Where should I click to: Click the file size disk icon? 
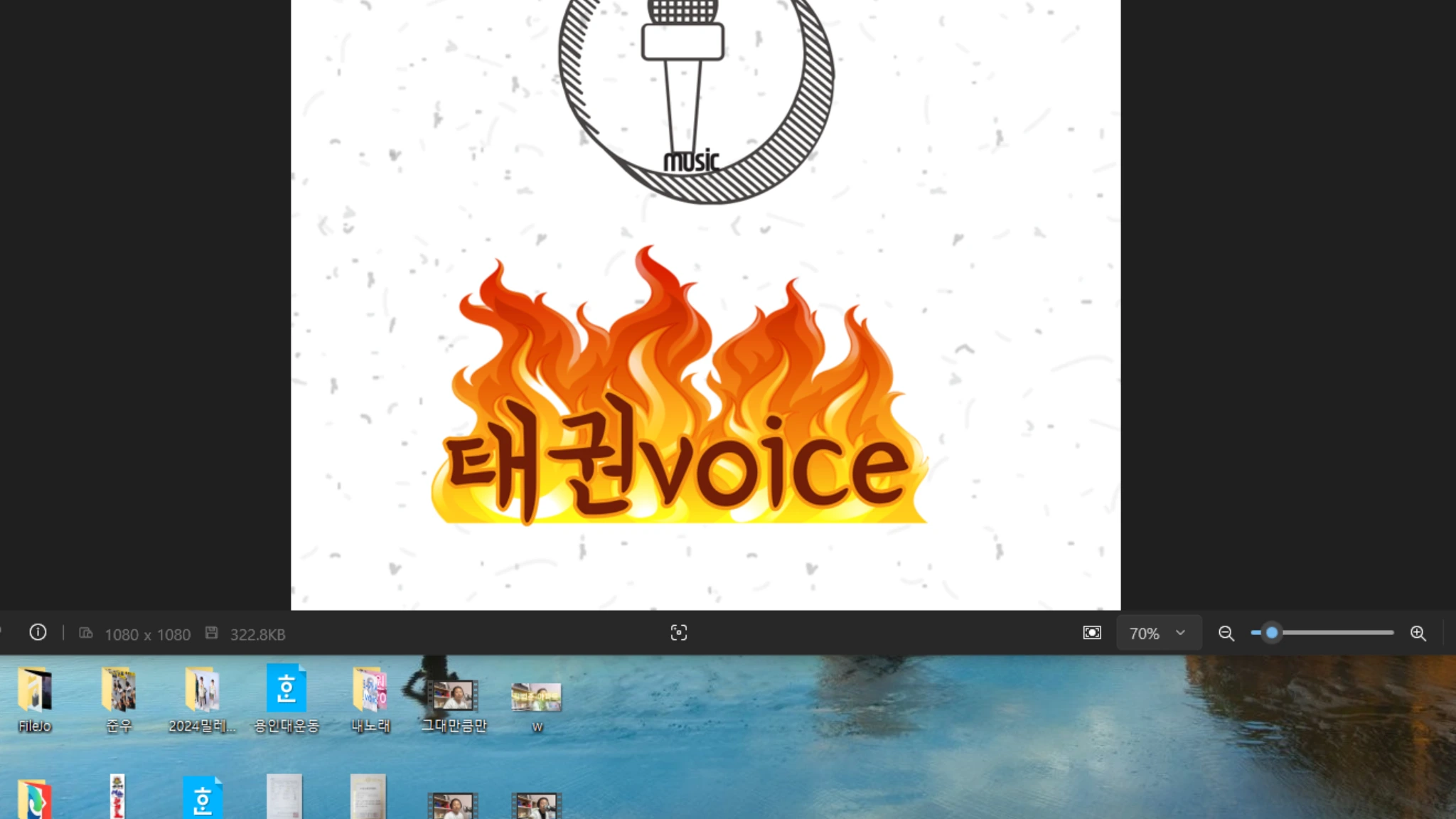[212, 633]
